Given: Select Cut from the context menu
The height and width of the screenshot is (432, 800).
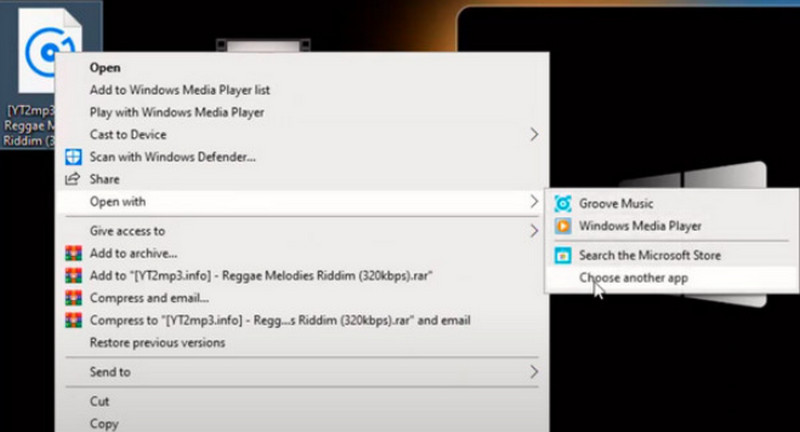Looking at the screenshot, I should click(x=302, y=401).
